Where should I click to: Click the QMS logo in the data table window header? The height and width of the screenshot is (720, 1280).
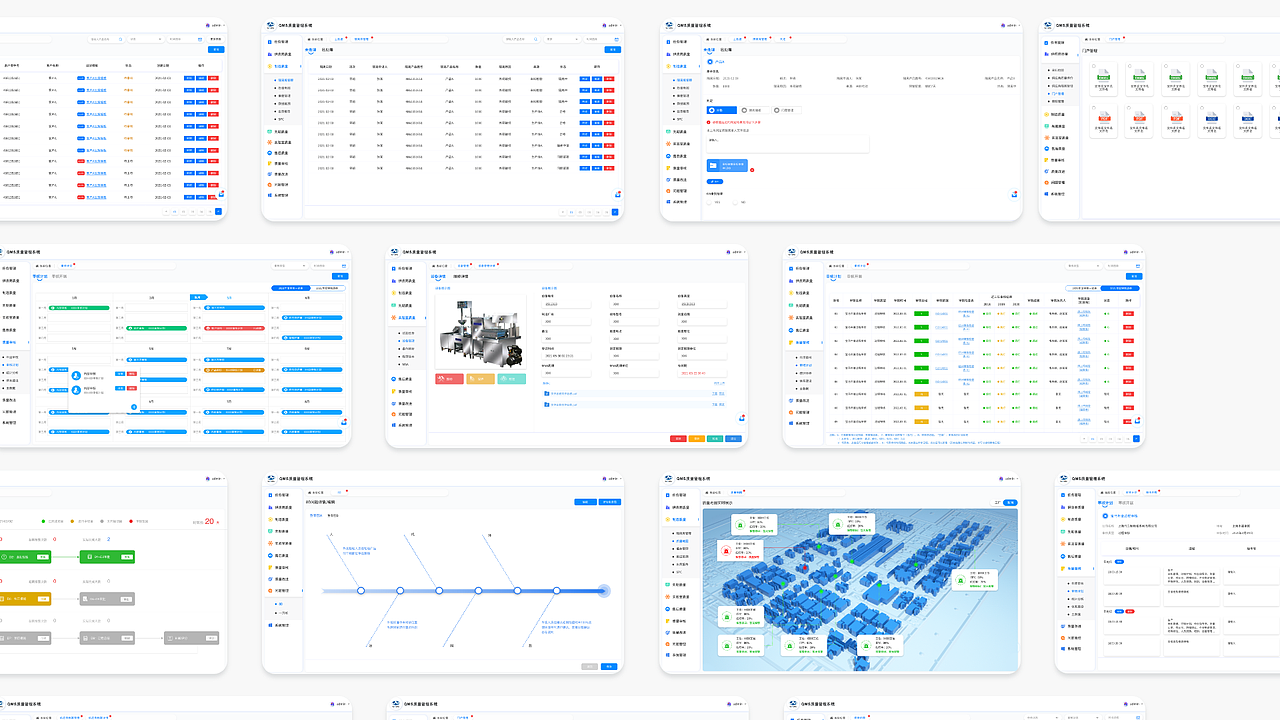(x=270, y=26)
